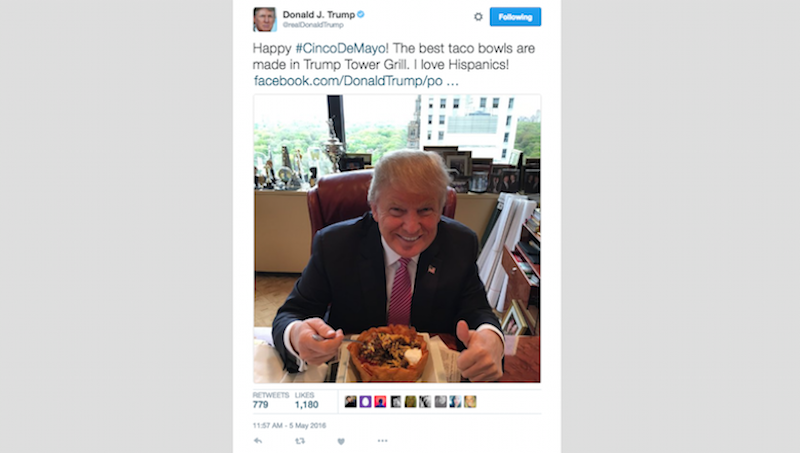800x453 pixels.
Task: Click the blue verified badge
Action: [x=361, y=14]
